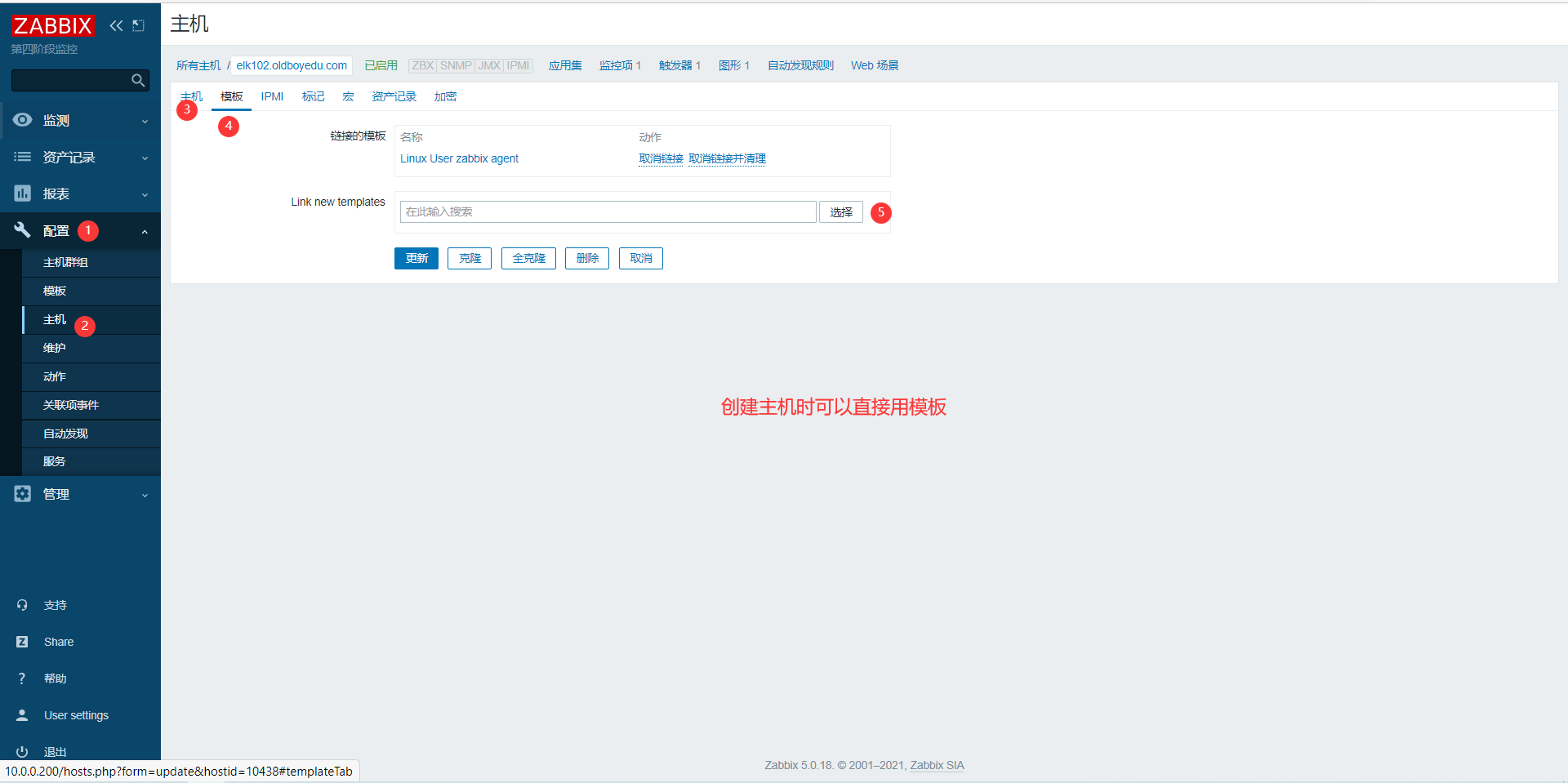
Task: Open the 监测 monitoring eye icon
Action: [x=22, y=120]
